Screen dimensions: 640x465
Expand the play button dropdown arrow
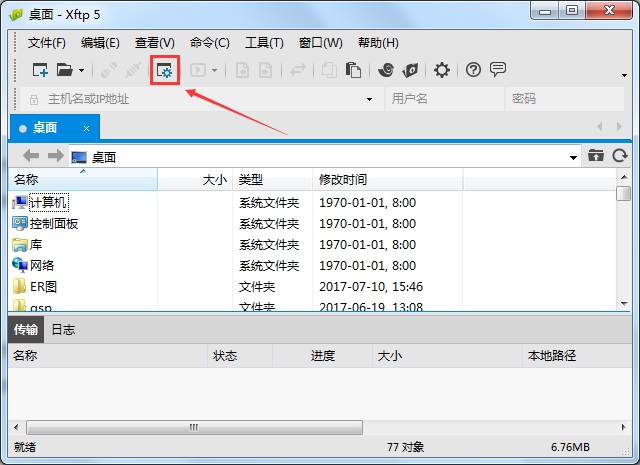point(214,71)
